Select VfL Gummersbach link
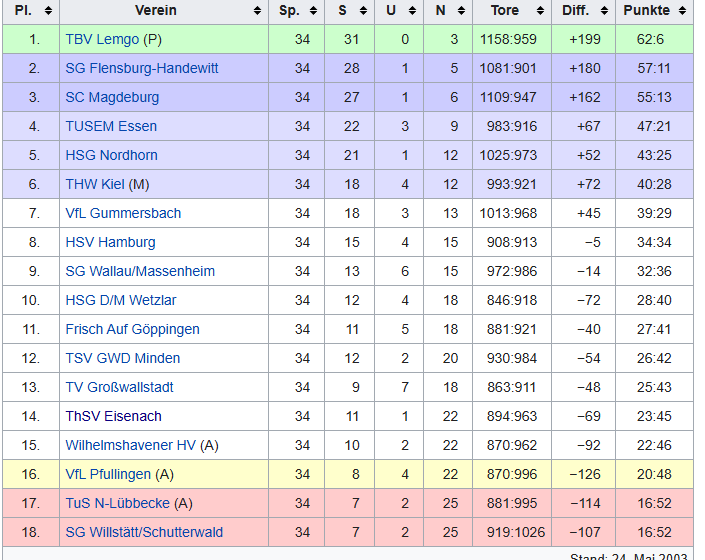This screenshot has height=560, width=705. [123, 213]
